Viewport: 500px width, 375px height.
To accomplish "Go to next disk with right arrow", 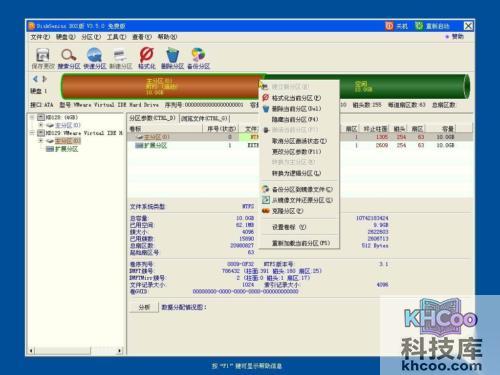I will pos(44,79).
